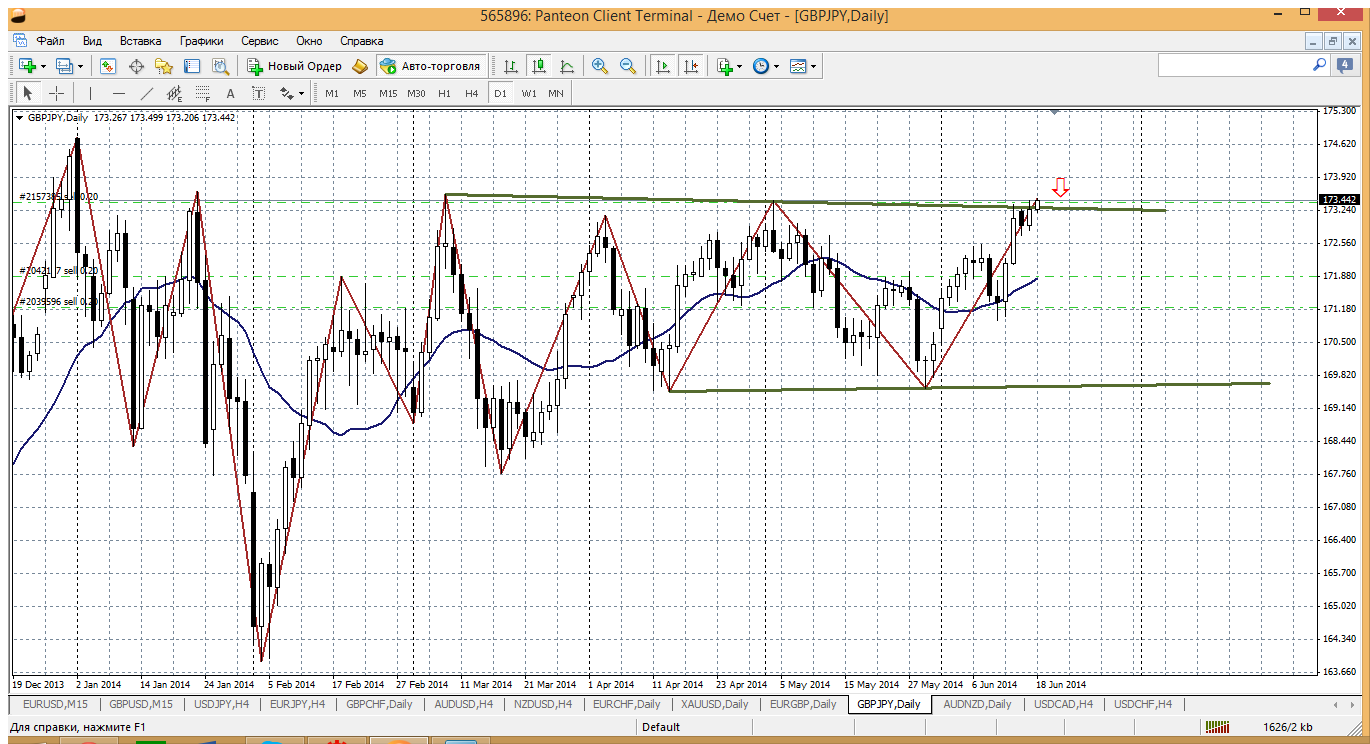The height and width of the screenshot is (744, 1370).
Task: Draw a horizontal line on chart
Action: pyautogui.click(x=119, y=93)
